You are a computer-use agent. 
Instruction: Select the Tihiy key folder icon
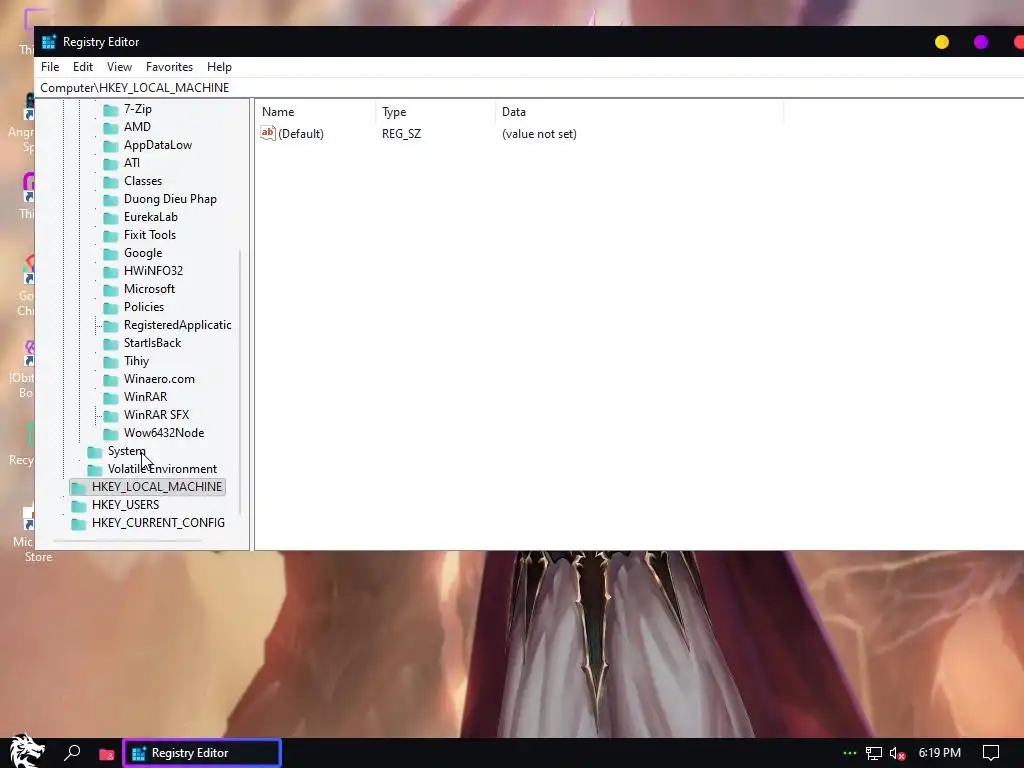[111, 361]
